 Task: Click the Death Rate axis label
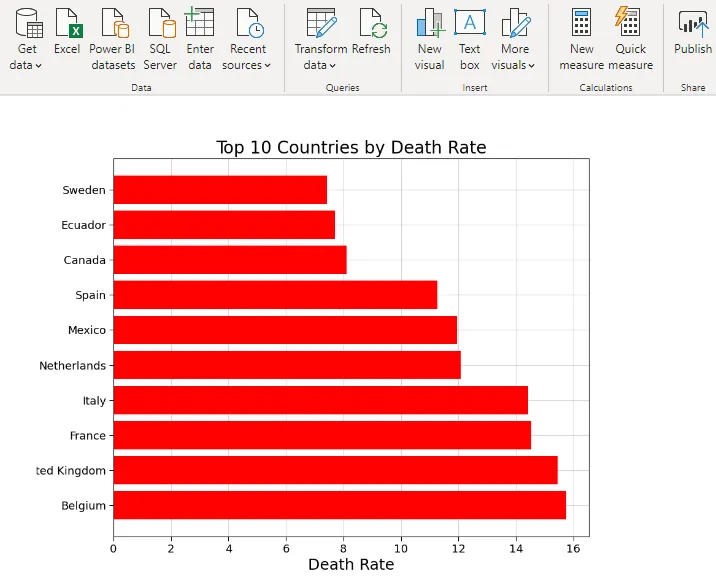(x=351, y=564)
